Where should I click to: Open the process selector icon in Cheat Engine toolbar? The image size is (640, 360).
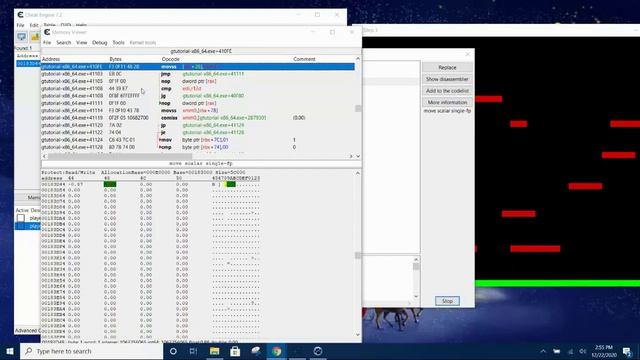pos(22,37)
